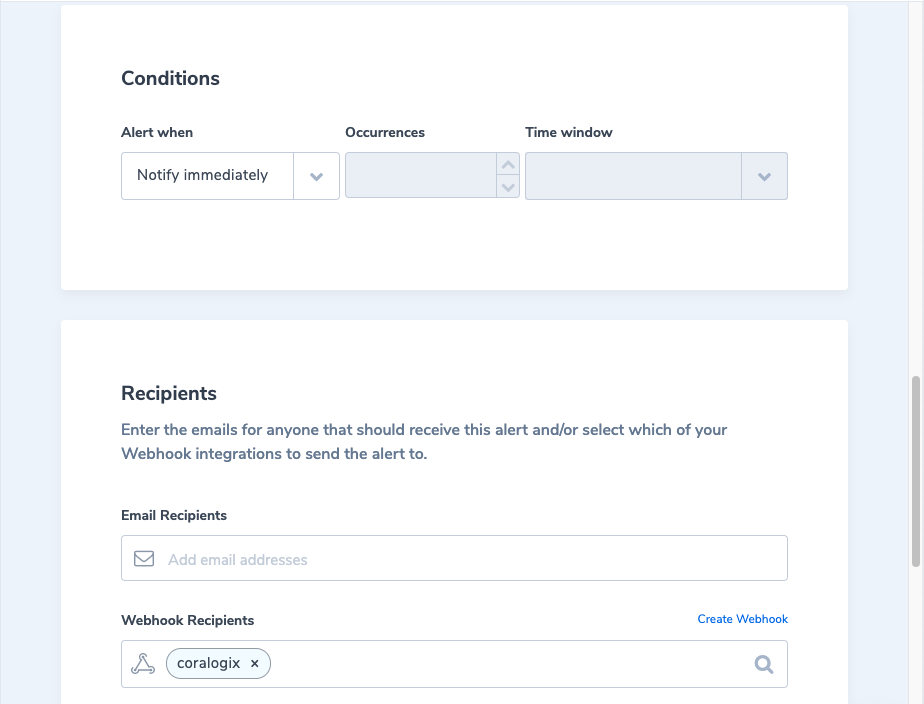Remove the coralogix webhook tag
This screenshot has height=704, width=924.
(x=255, y=664)
